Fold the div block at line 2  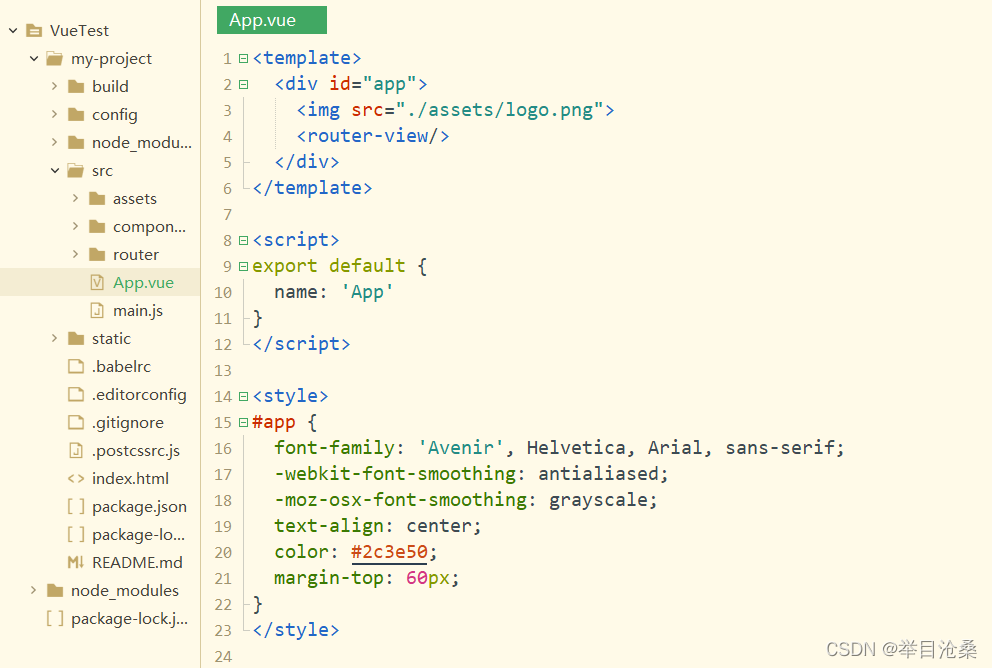coord(244,84)
